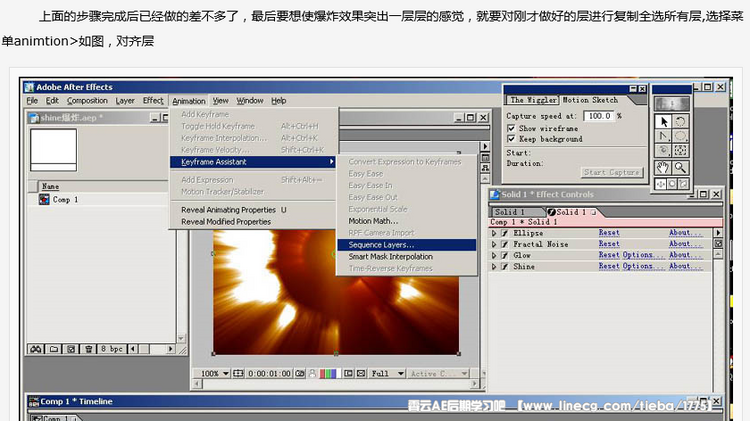Open the Layer menu
This screenshot has height=421, width=750.
[125, 100]
